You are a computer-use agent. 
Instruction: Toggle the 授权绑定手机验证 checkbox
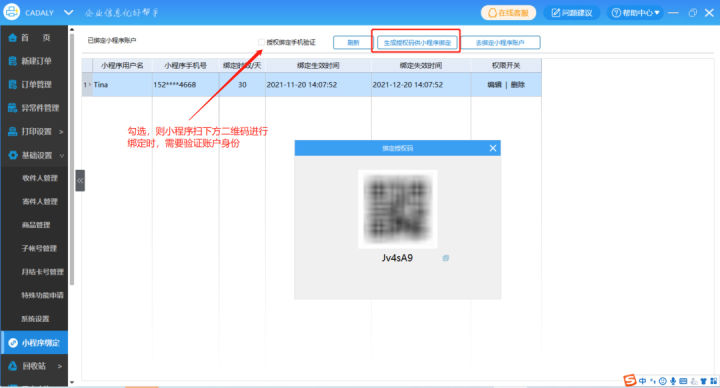[x=261, y=42]
